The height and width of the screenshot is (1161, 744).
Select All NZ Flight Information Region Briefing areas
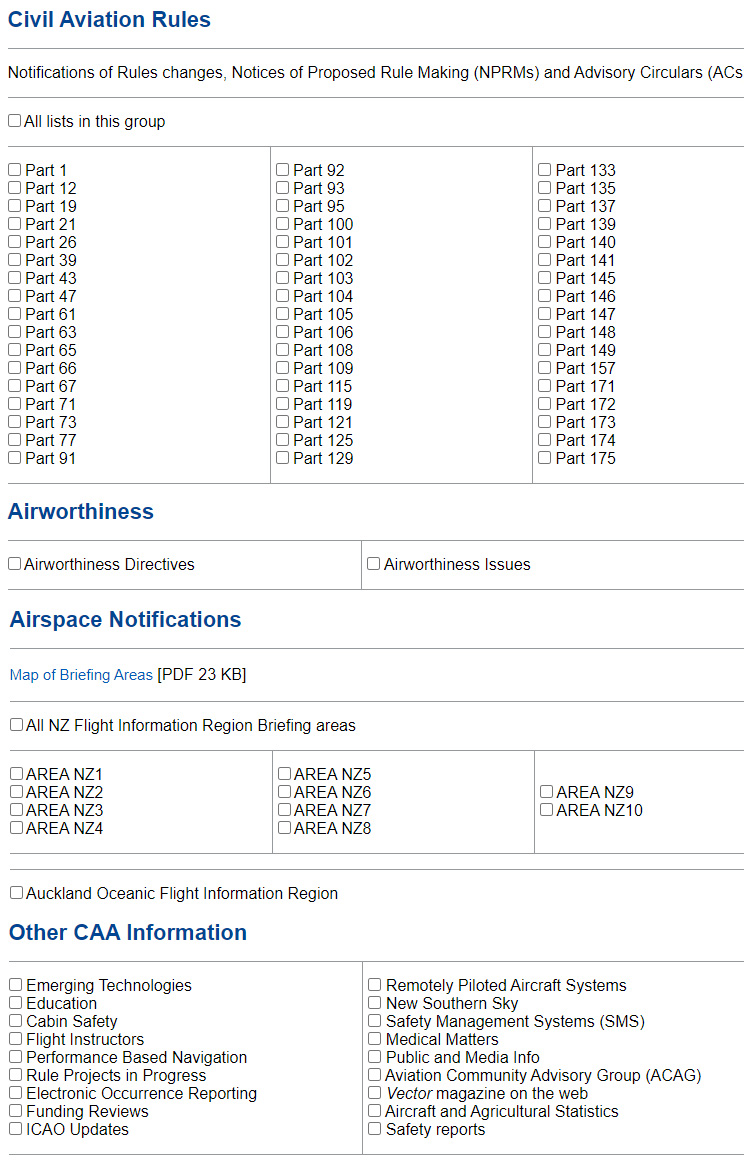[x=16, y=724]
